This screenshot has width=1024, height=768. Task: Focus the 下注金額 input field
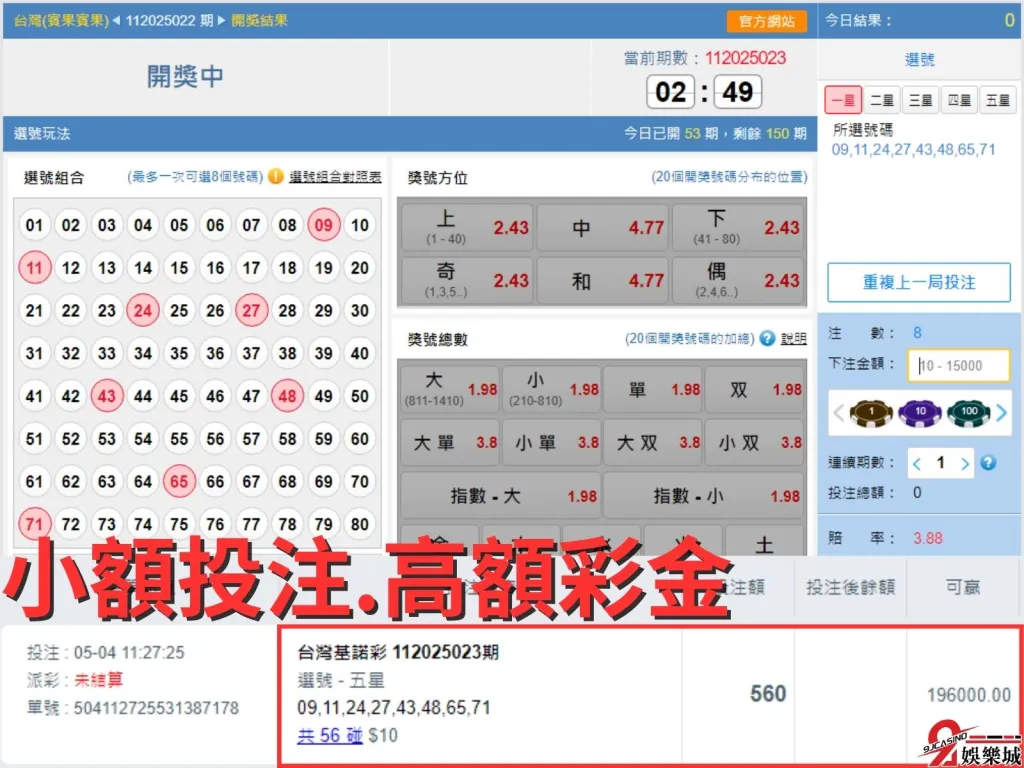[959, 366]
